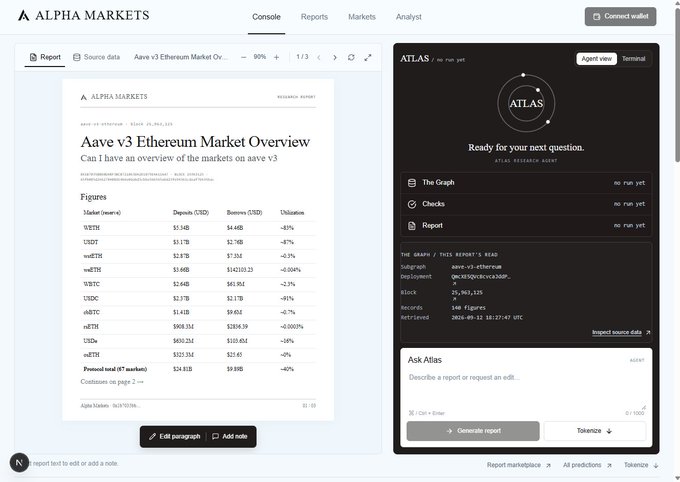This screenshot has width=680, height=482.
Task: Click the '140 figures' records value
Action: coord(468,308)
